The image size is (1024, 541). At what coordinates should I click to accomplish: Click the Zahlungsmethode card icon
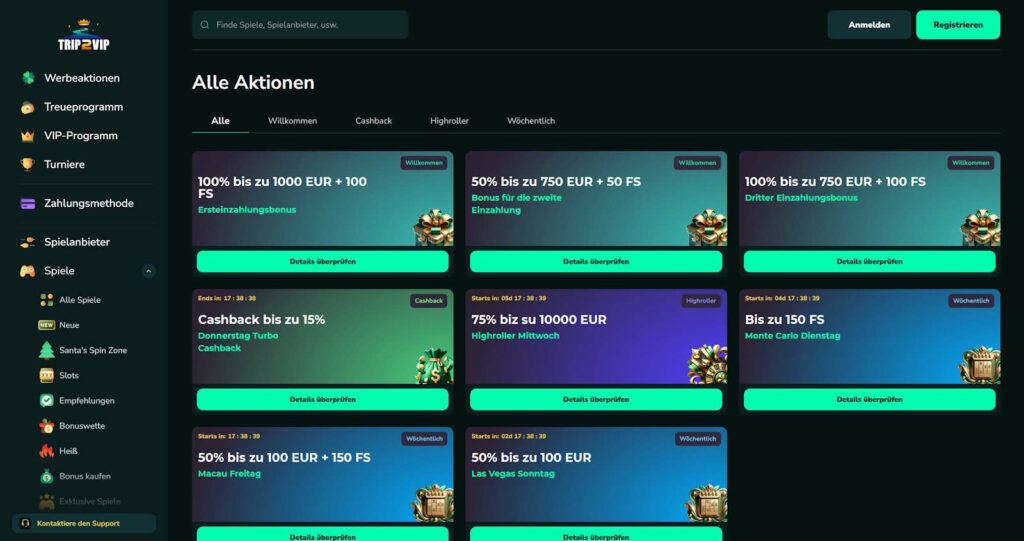pos(28,203)
